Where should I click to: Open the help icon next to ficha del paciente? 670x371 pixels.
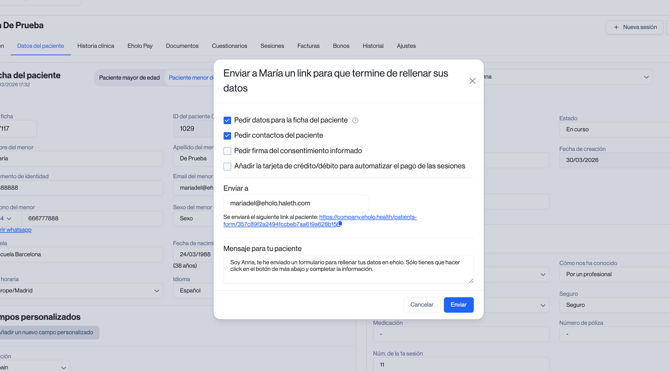pyautogui.click(x=355, y=121)
